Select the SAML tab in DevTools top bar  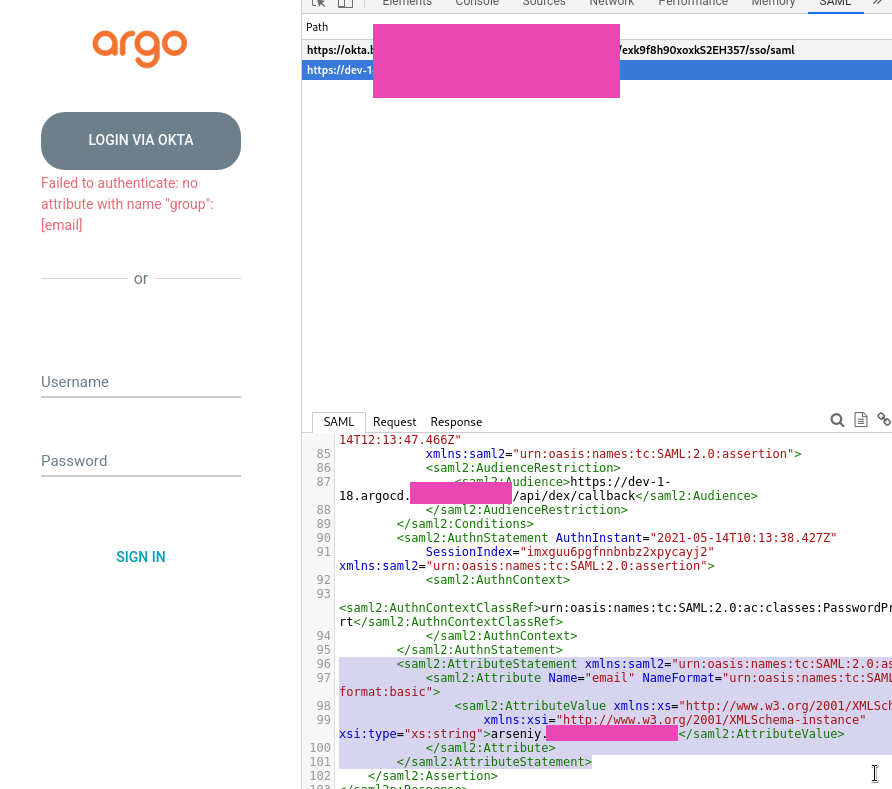(835, 3)
